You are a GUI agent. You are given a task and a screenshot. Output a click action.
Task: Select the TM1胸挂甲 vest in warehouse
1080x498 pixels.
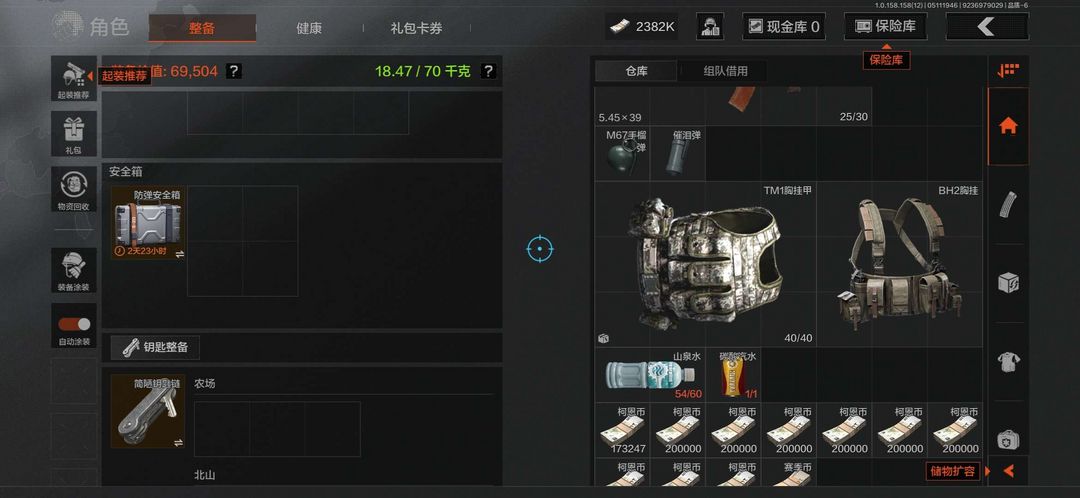(705, 264)
